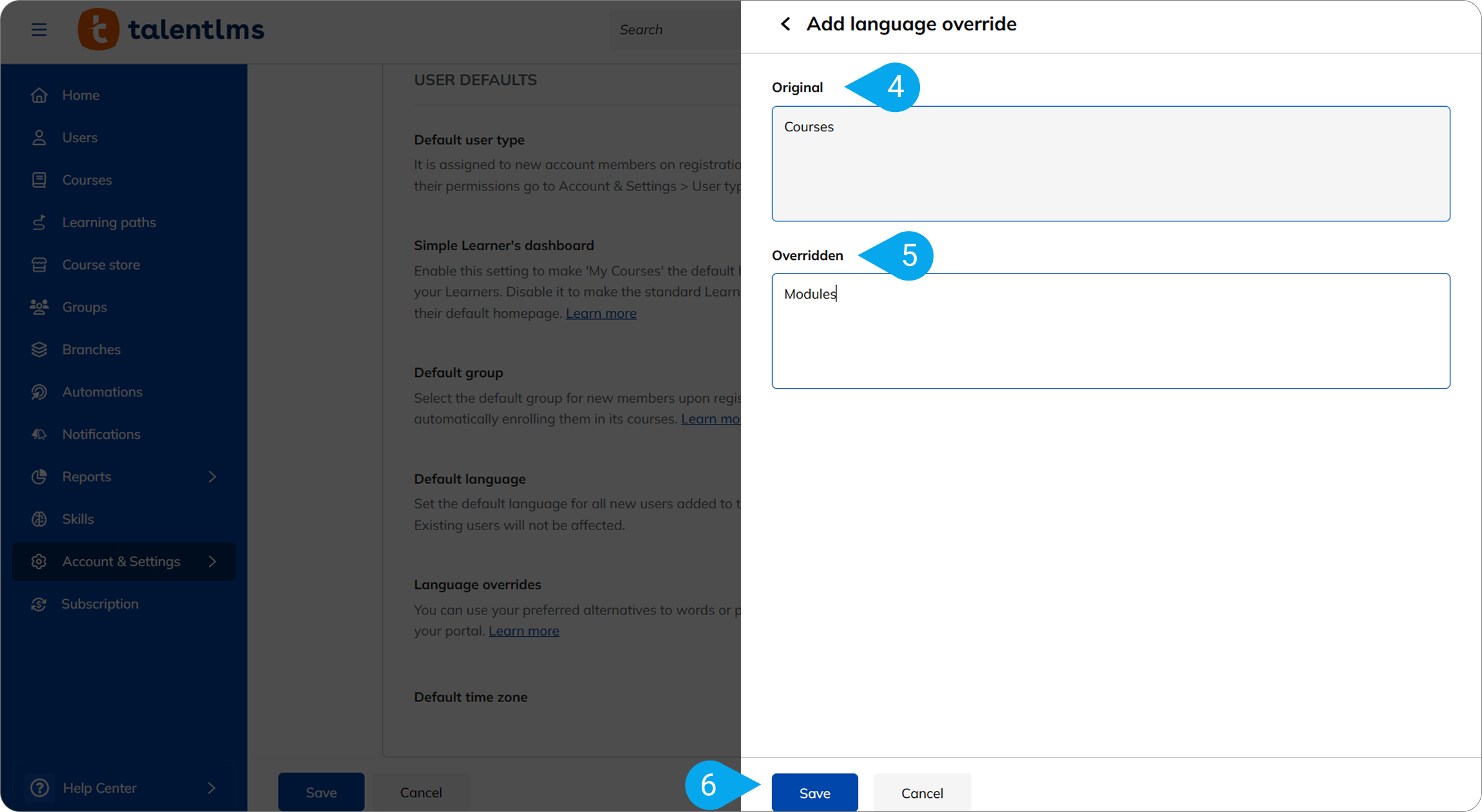Open the Learning paths menu item
Image resolution: width=1482 pixels, height=812 pixels.
pos(109,222)
